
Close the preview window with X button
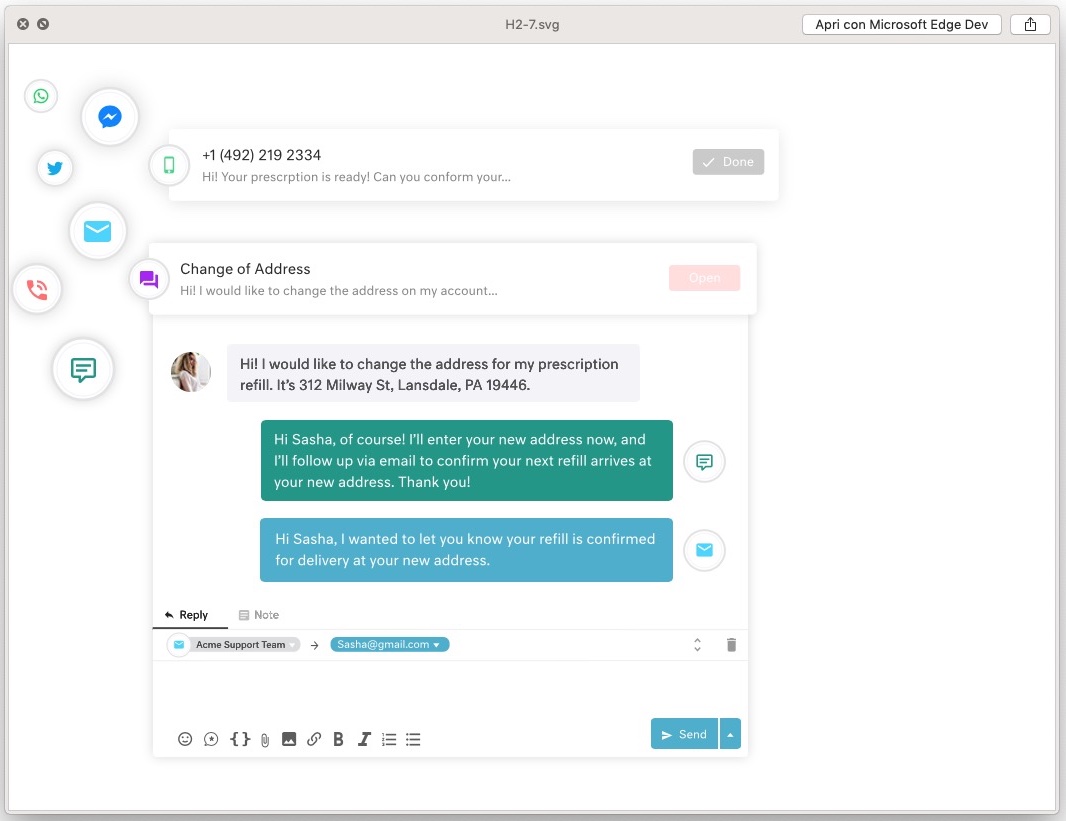[23, 24]
